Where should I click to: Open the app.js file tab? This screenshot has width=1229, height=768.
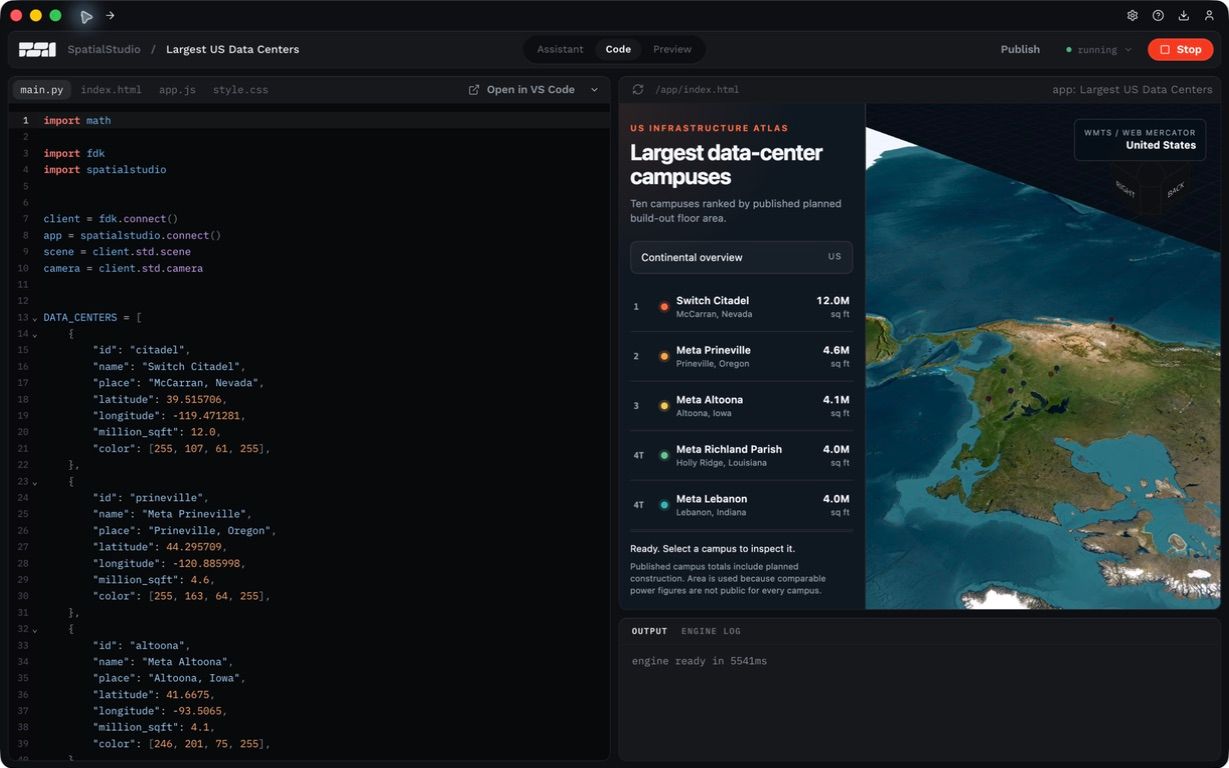point(177,90)
